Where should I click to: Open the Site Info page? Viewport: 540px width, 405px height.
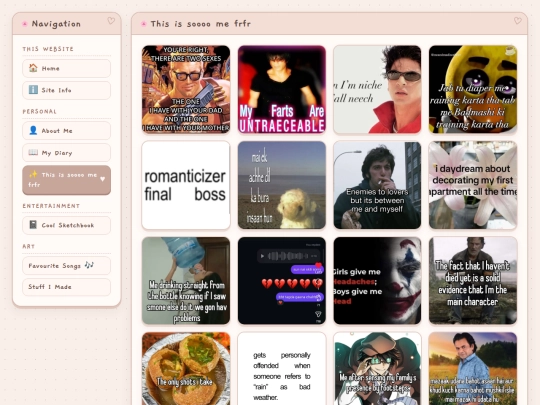tap(66, 90)
